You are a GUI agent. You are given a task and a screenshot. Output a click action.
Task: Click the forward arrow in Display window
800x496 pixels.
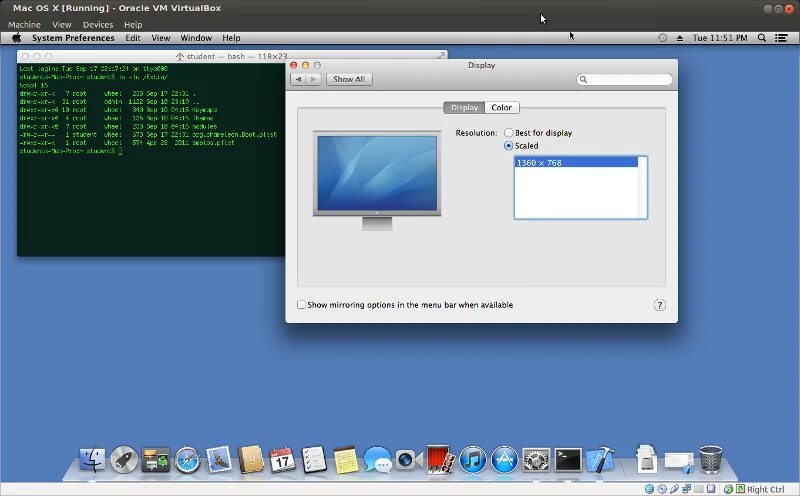(313, 79)
